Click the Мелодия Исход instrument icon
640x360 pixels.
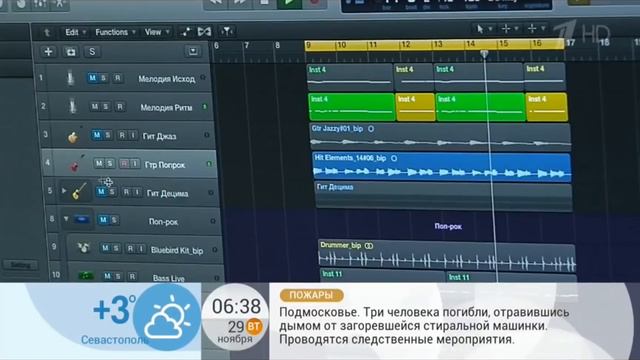70,78
